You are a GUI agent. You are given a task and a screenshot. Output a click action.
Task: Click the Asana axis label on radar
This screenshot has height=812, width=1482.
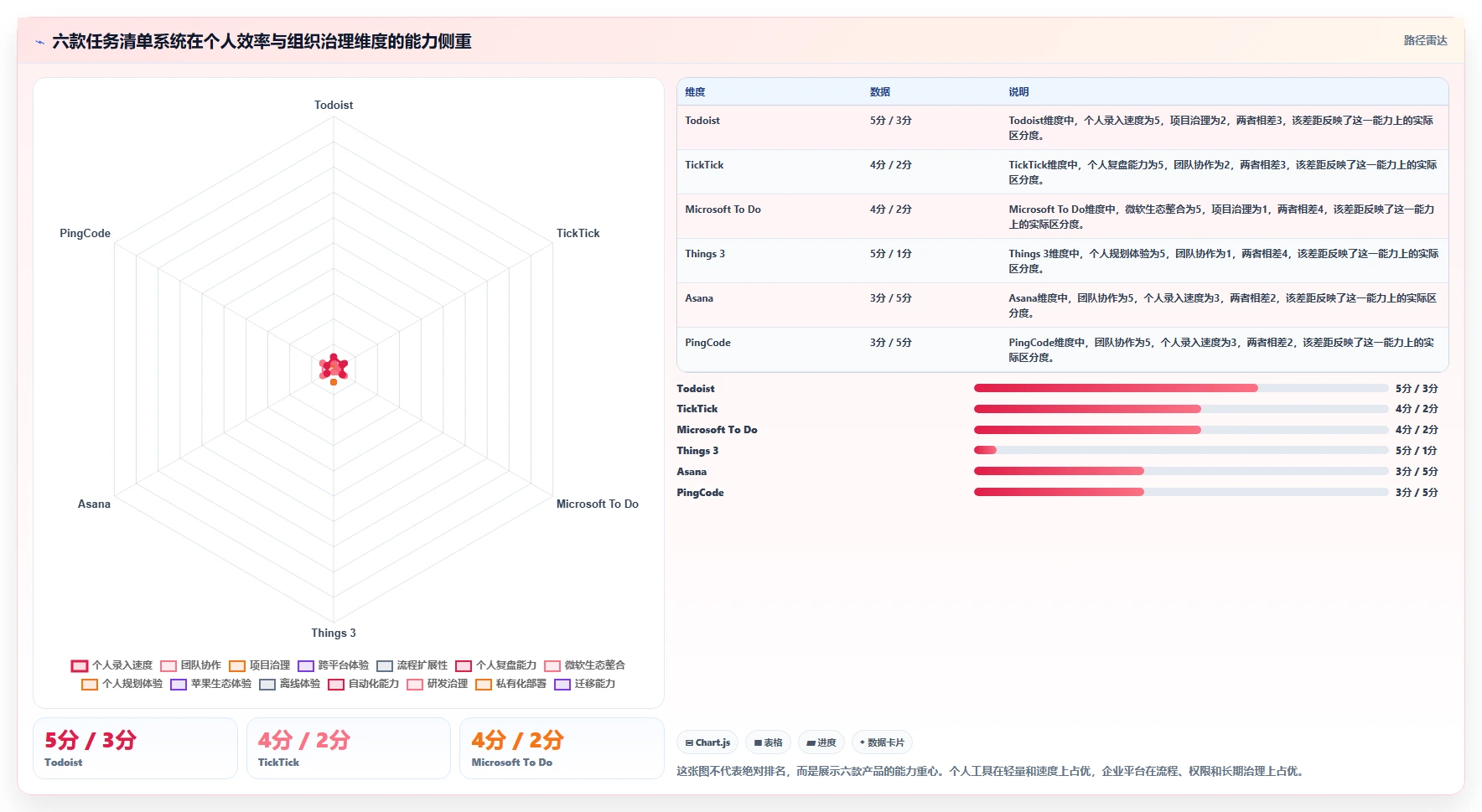point(94,504)
